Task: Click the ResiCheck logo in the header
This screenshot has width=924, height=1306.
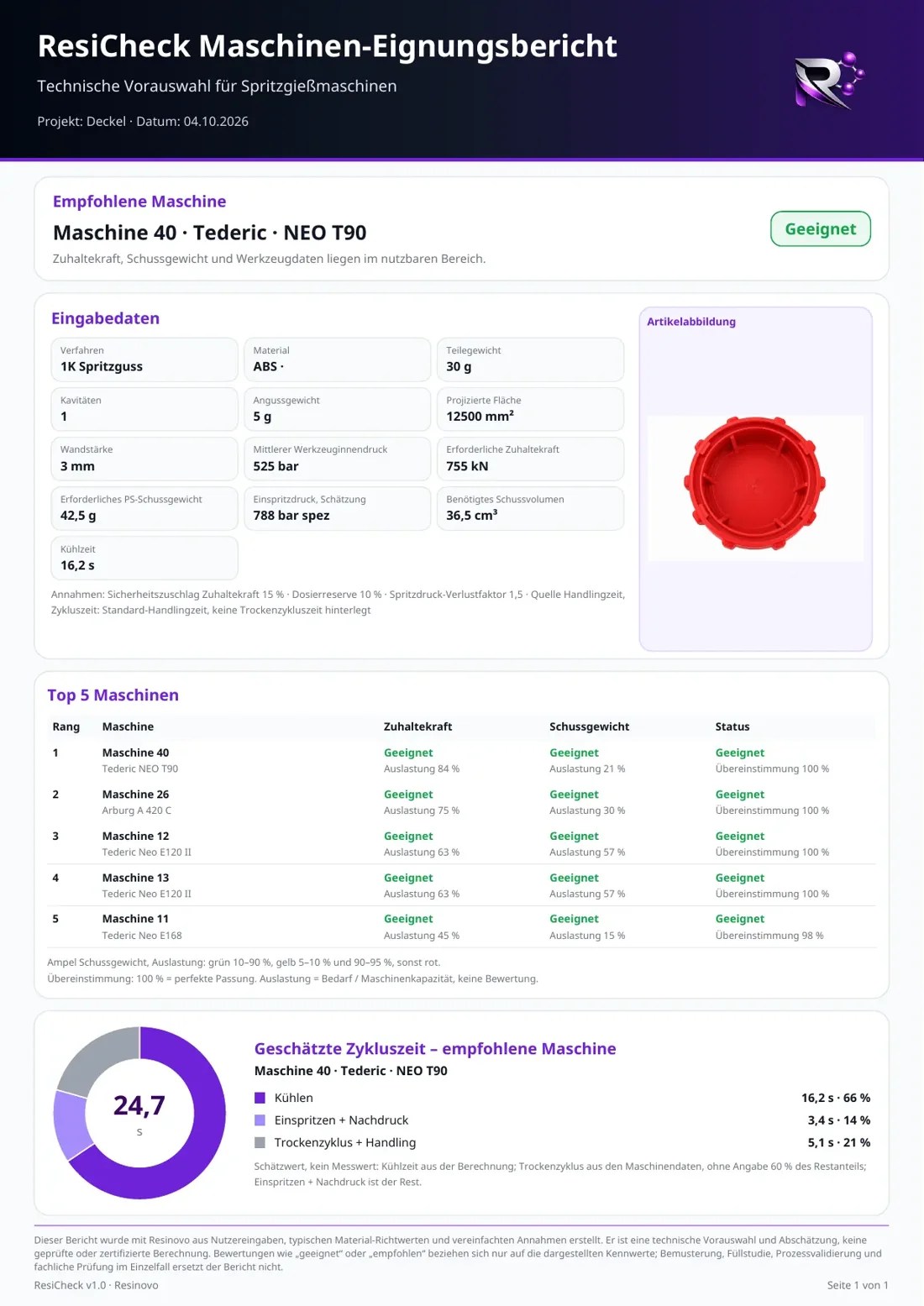Action: [x=829, y=81]
